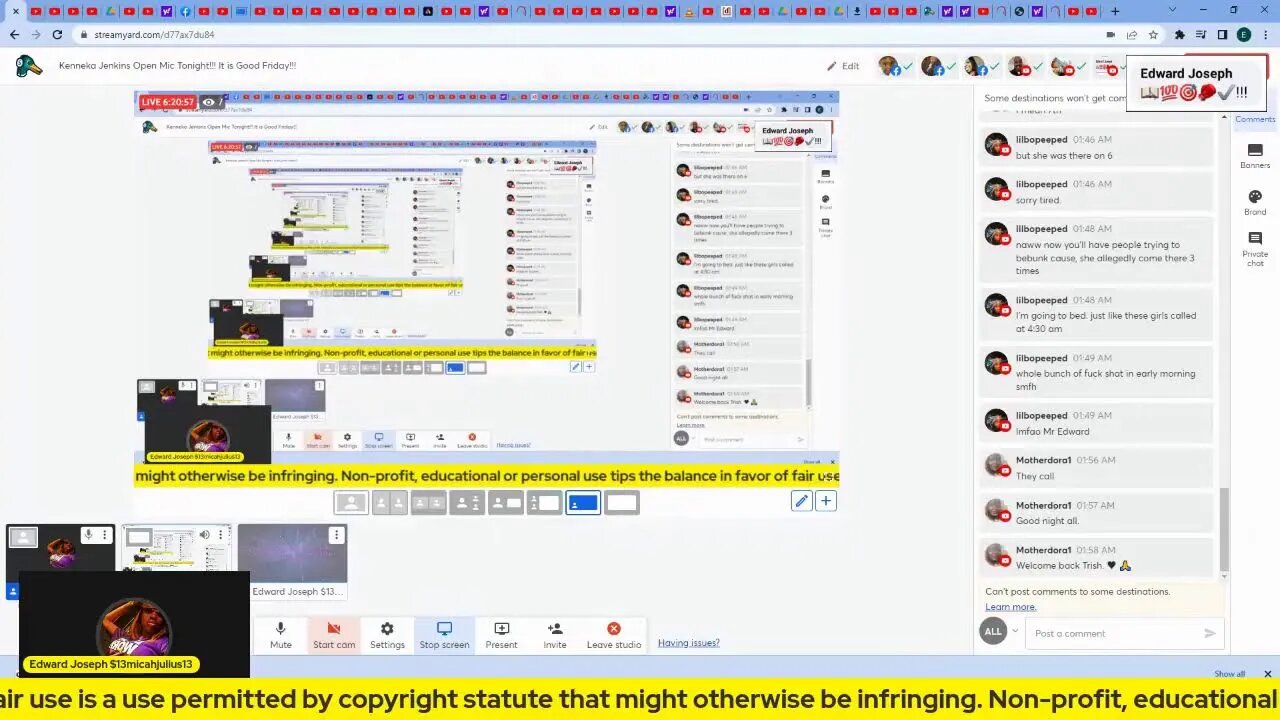
Task: Select the highlighted blue screen layout
Action: pyautogui.click(x=583, y=503)
